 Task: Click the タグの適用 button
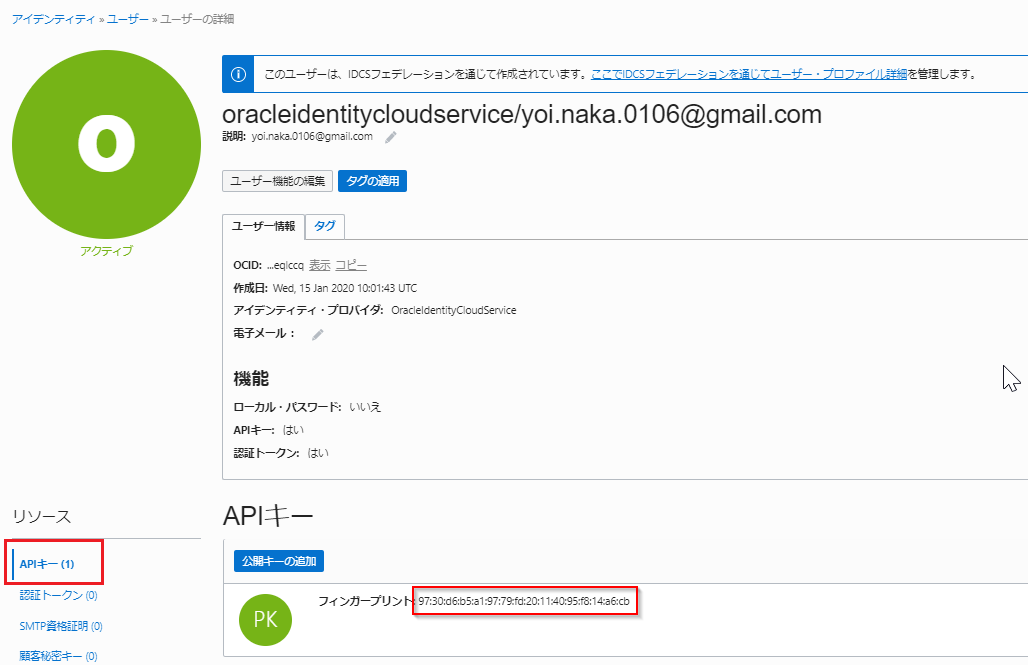[372, 181]
